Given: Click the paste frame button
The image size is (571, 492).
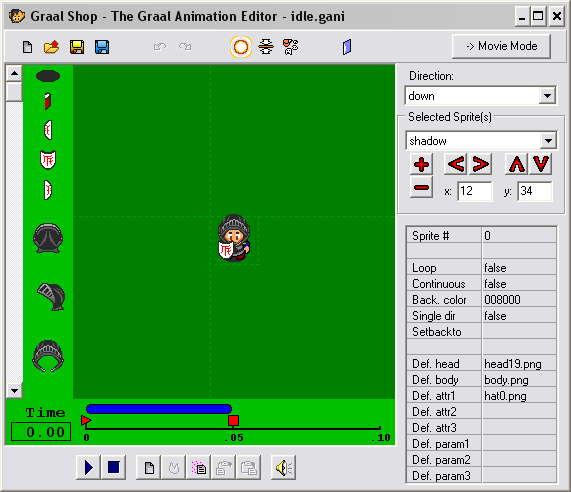Looking at the screenshot, I should pyautogui.click(x=248, y=467).
